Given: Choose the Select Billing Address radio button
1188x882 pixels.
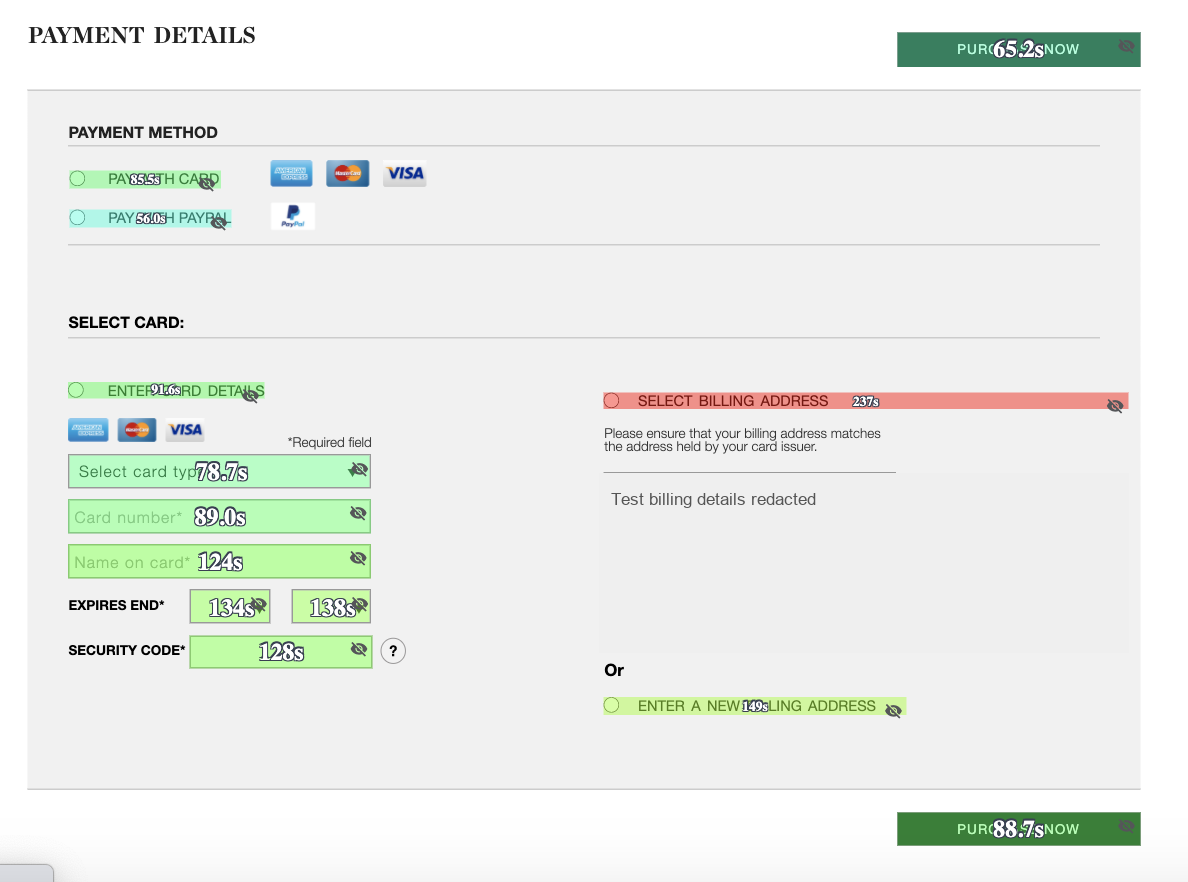Looking at the screenshot, I should point(611,401).
